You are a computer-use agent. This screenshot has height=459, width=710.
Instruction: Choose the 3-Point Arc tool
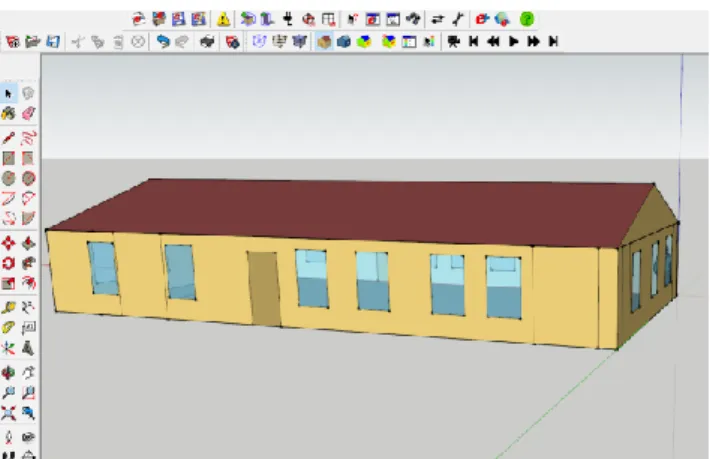point(8,218)
